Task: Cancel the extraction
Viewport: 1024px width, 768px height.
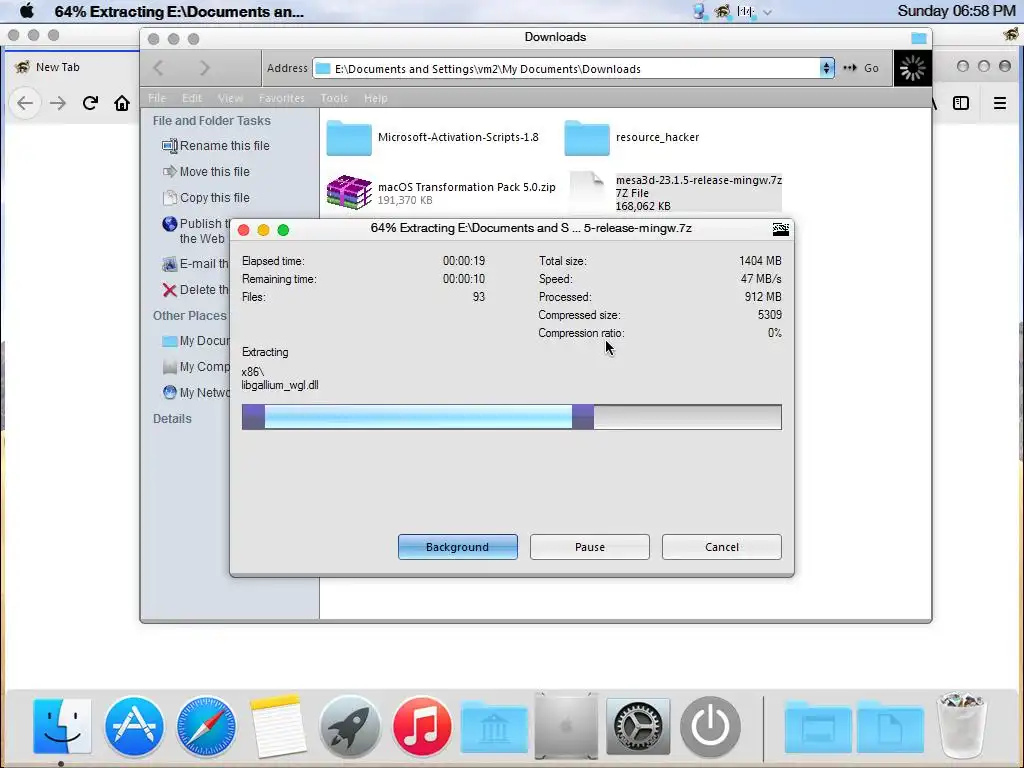Action: pyautogui.click(x=722, y=547)
